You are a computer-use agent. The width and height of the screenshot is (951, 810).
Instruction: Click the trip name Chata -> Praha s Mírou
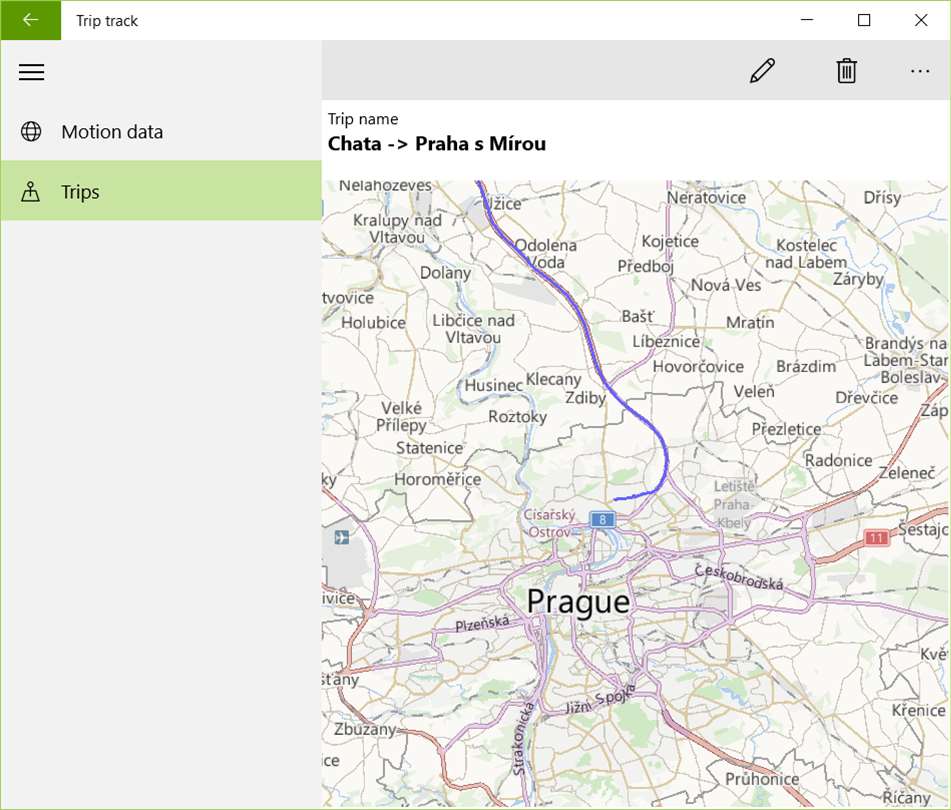point(437,144)
